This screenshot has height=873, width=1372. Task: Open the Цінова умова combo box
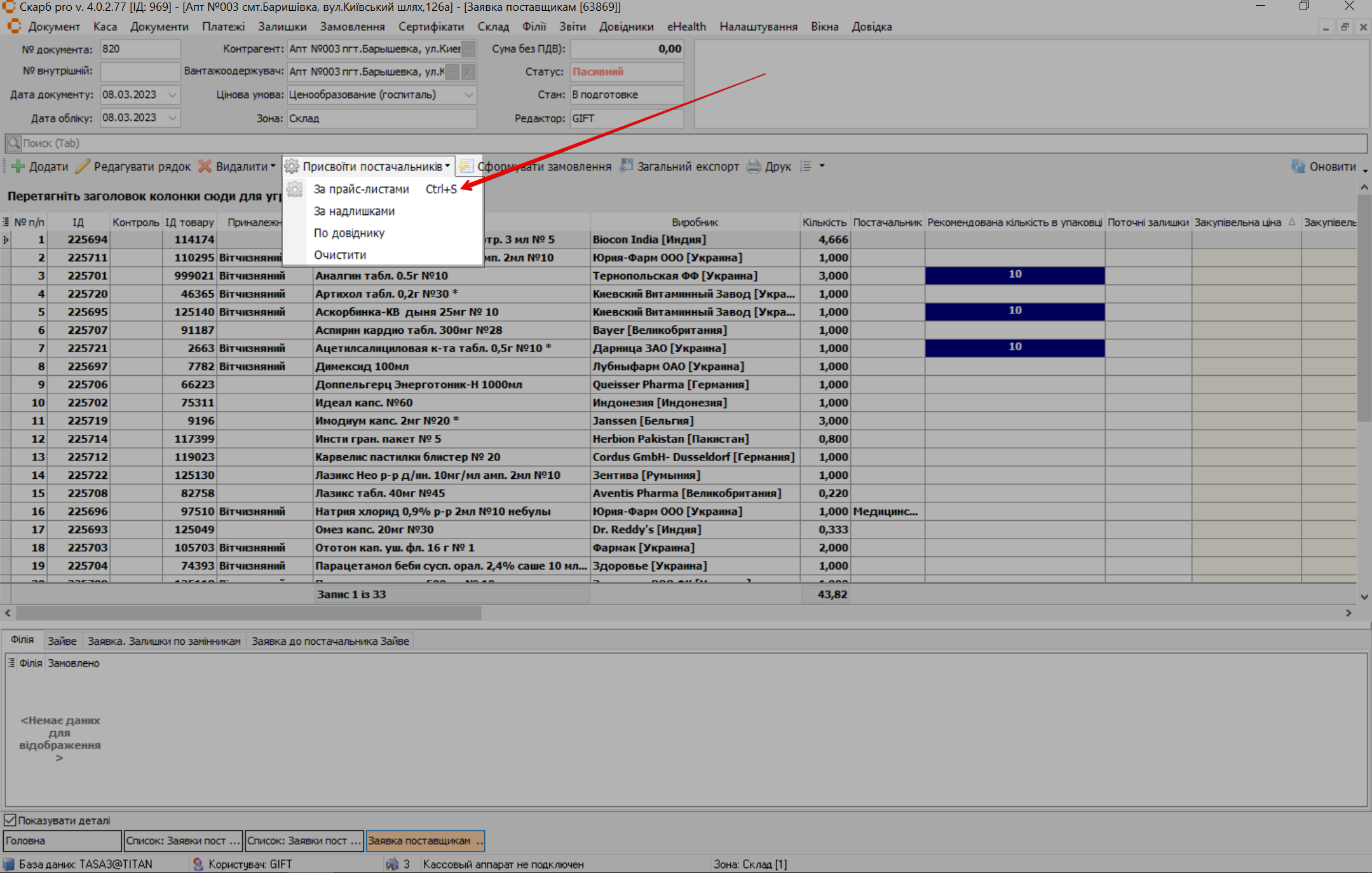[x=468, y=95]
